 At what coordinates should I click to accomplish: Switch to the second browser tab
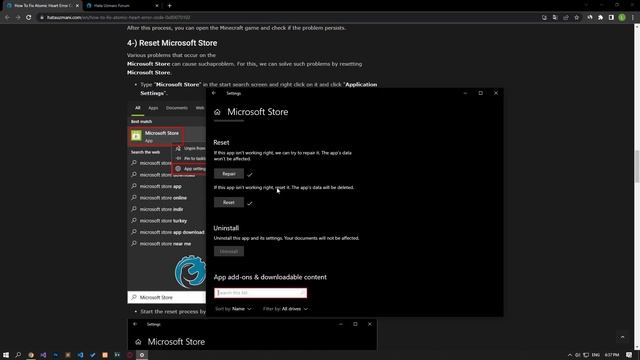click(x=122, y=6)
